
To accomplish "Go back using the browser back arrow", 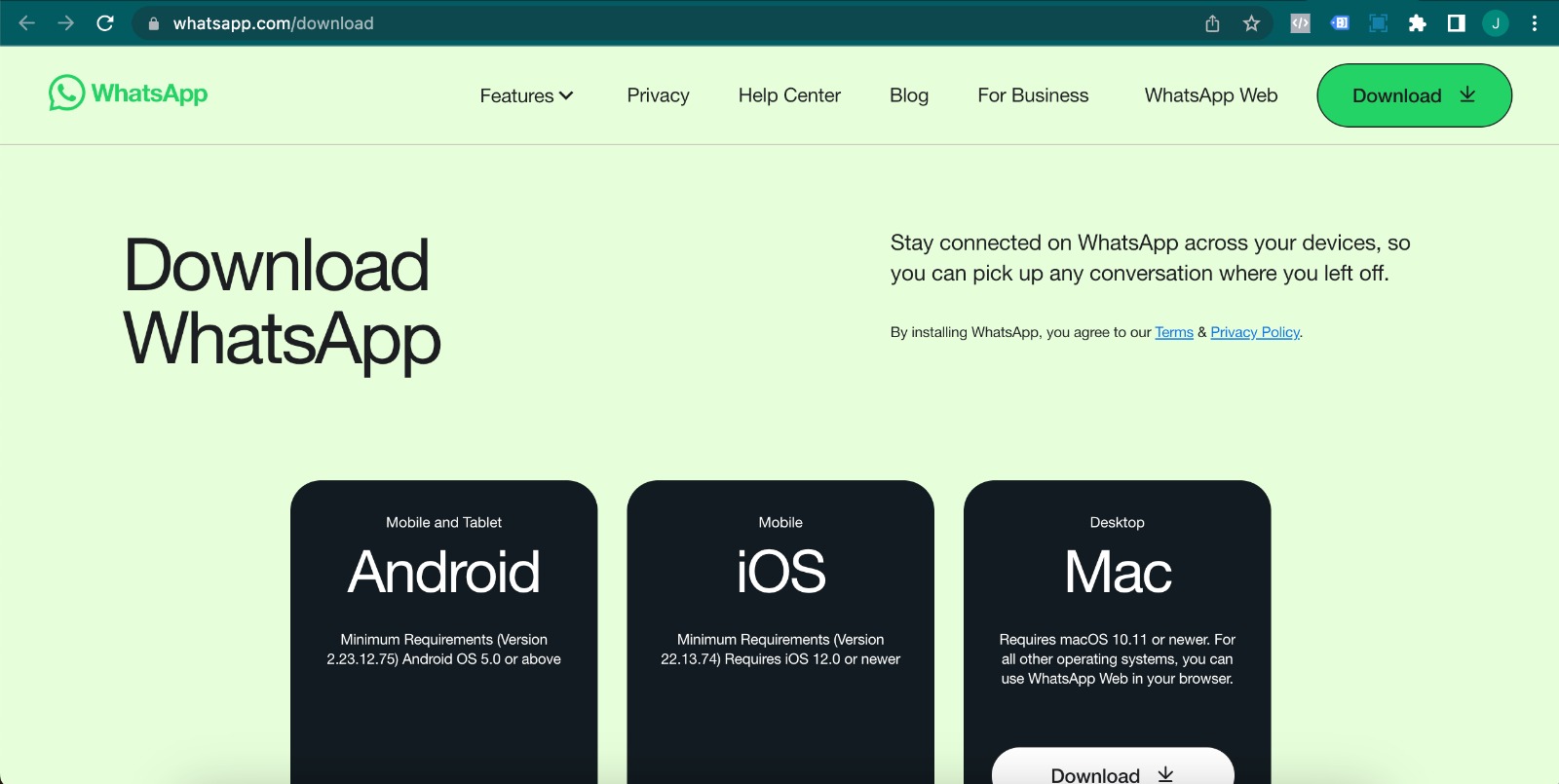I will coord(27,23).
